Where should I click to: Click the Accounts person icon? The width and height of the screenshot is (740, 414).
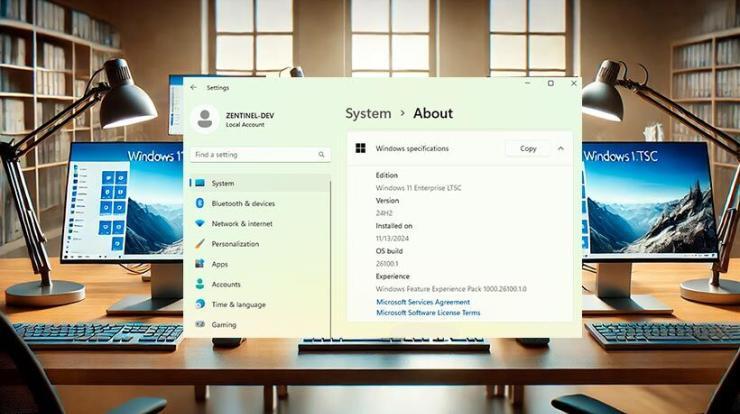[200, 284]
